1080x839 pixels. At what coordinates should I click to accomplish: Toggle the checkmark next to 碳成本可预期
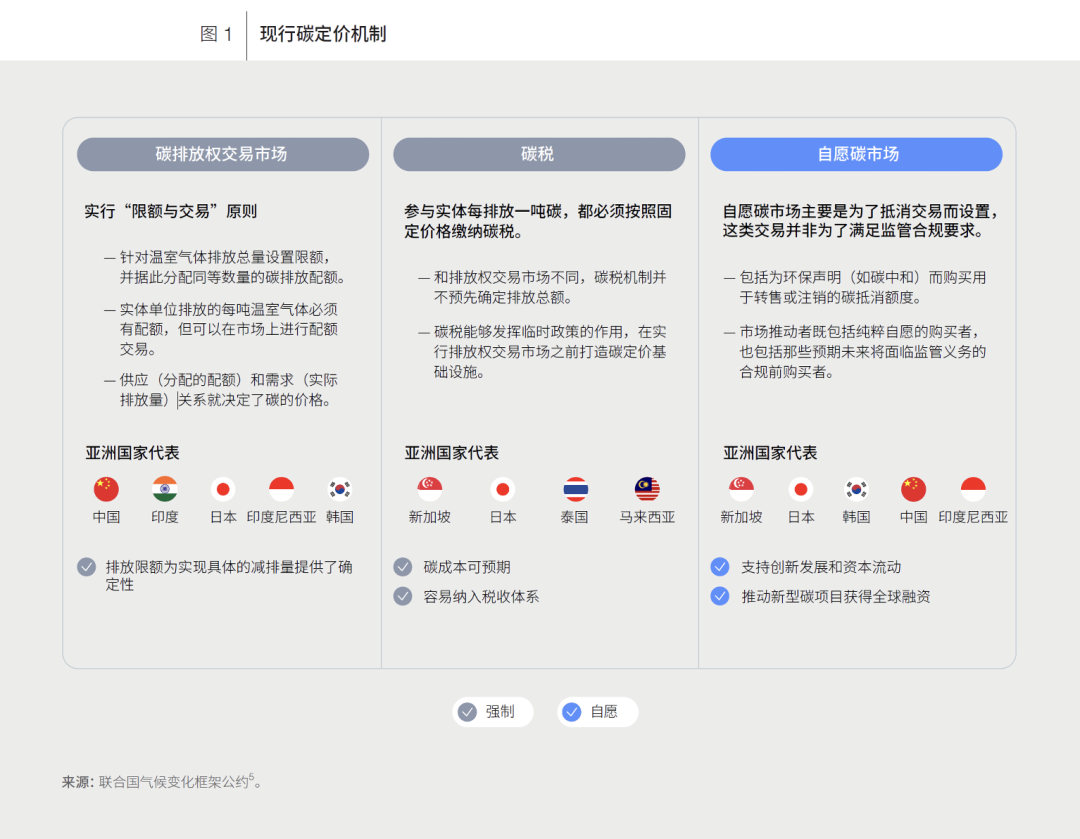[x=403, y=567]
